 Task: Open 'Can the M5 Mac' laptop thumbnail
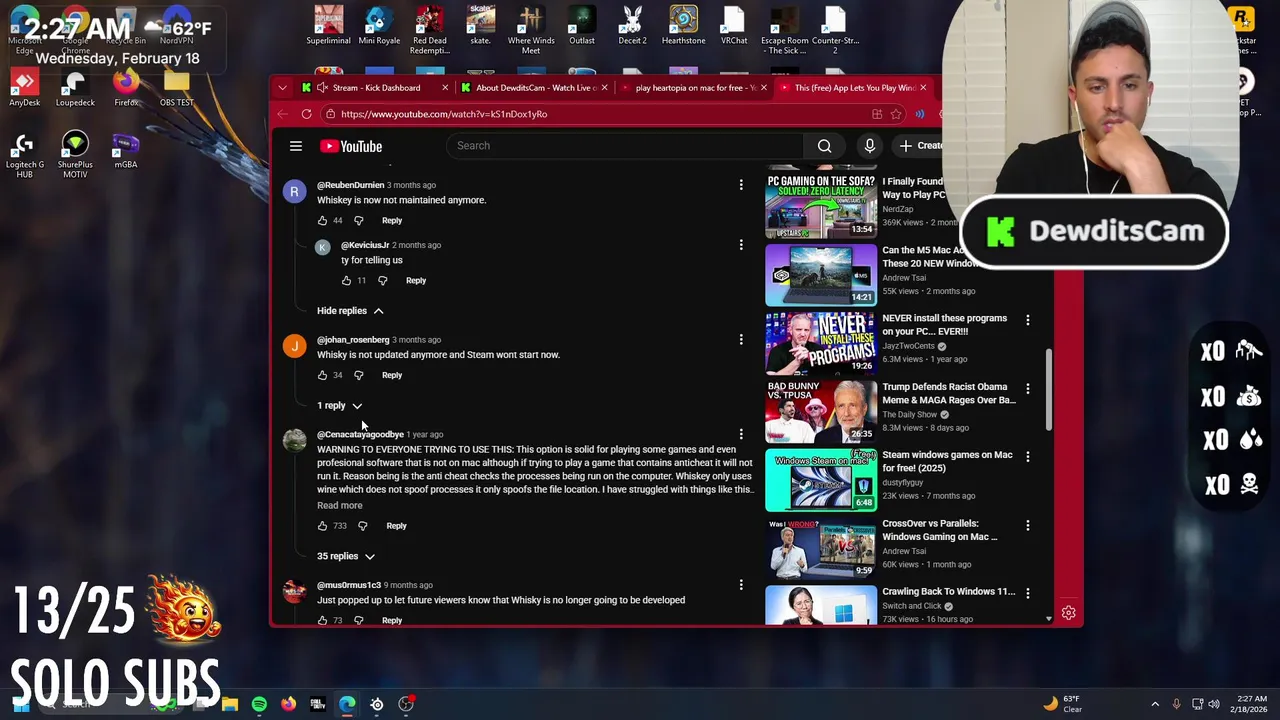[x=821, y=274]
